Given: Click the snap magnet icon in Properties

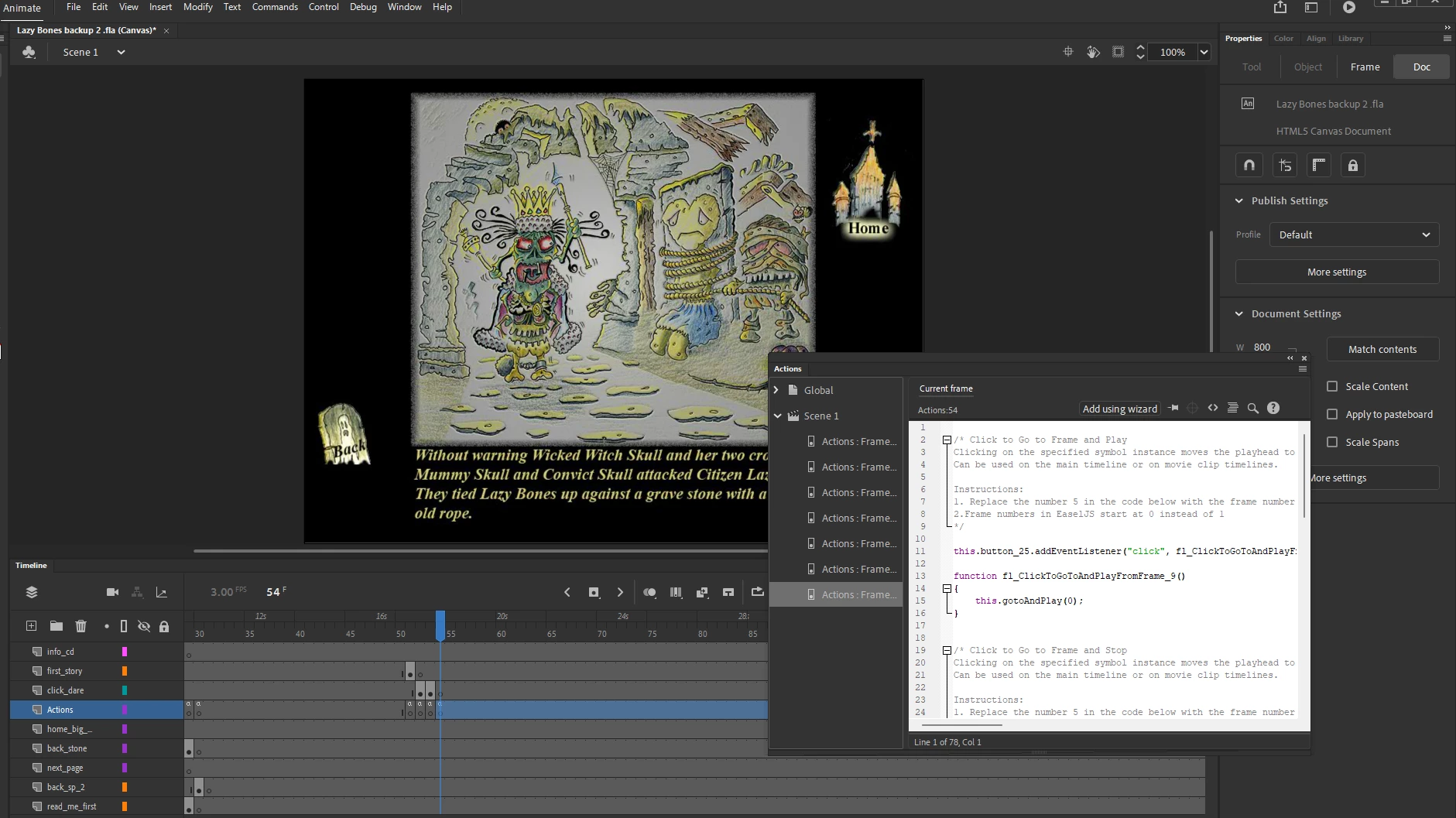Looking at the screenshot, I should pos(1249,165).
